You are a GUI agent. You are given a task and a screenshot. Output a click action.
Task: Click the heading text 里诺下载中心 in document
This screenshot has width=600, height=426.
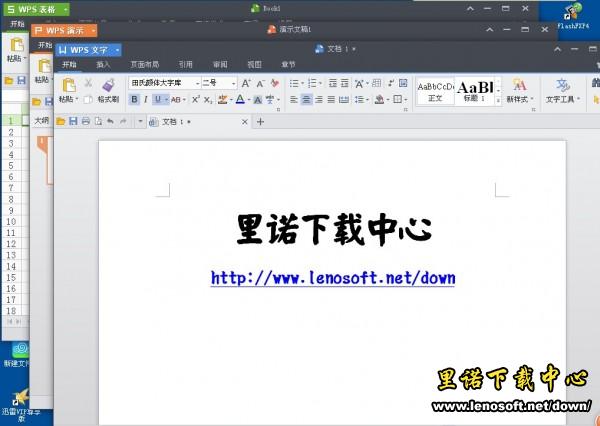[334, 230]
